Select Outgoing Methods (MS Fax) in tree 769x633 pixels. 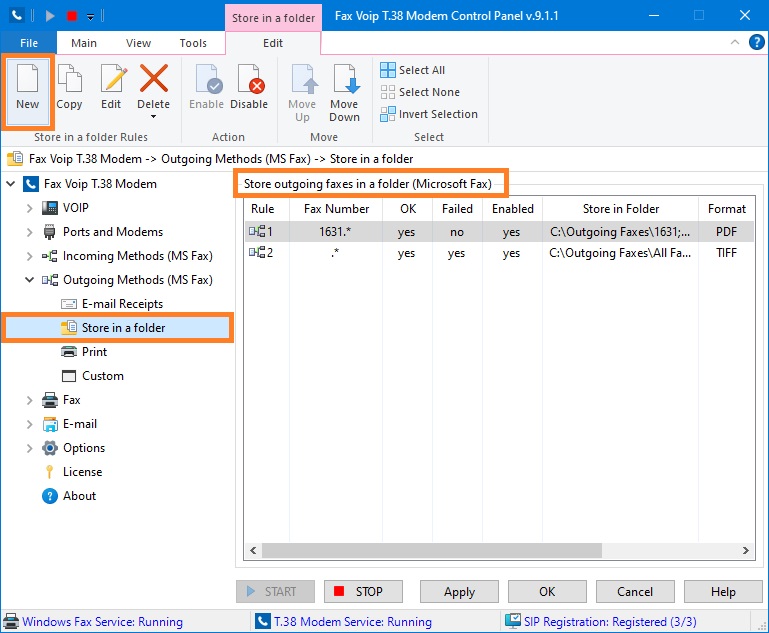138,280
